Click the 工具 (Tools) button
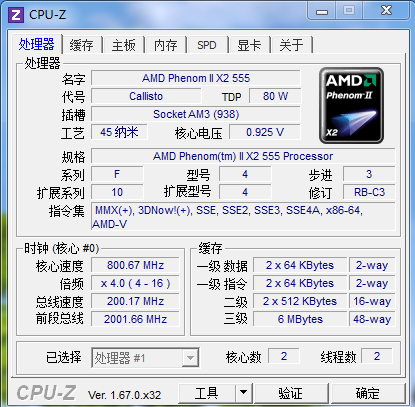The height and width of the screenshot is (407, 415). 207,393
